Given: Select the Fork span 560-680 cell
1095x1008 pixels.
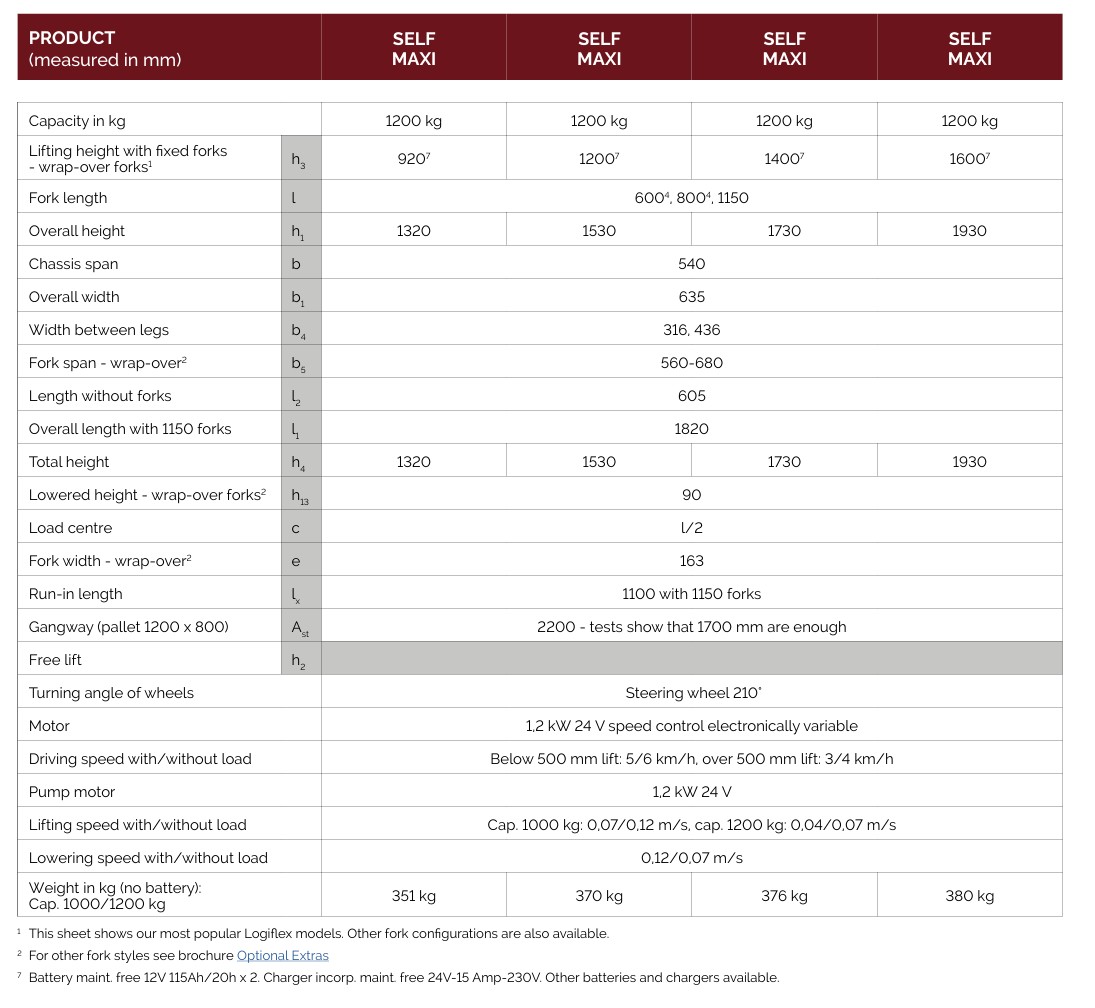Looking at the screenshot, I should click(x=691, y=363).
